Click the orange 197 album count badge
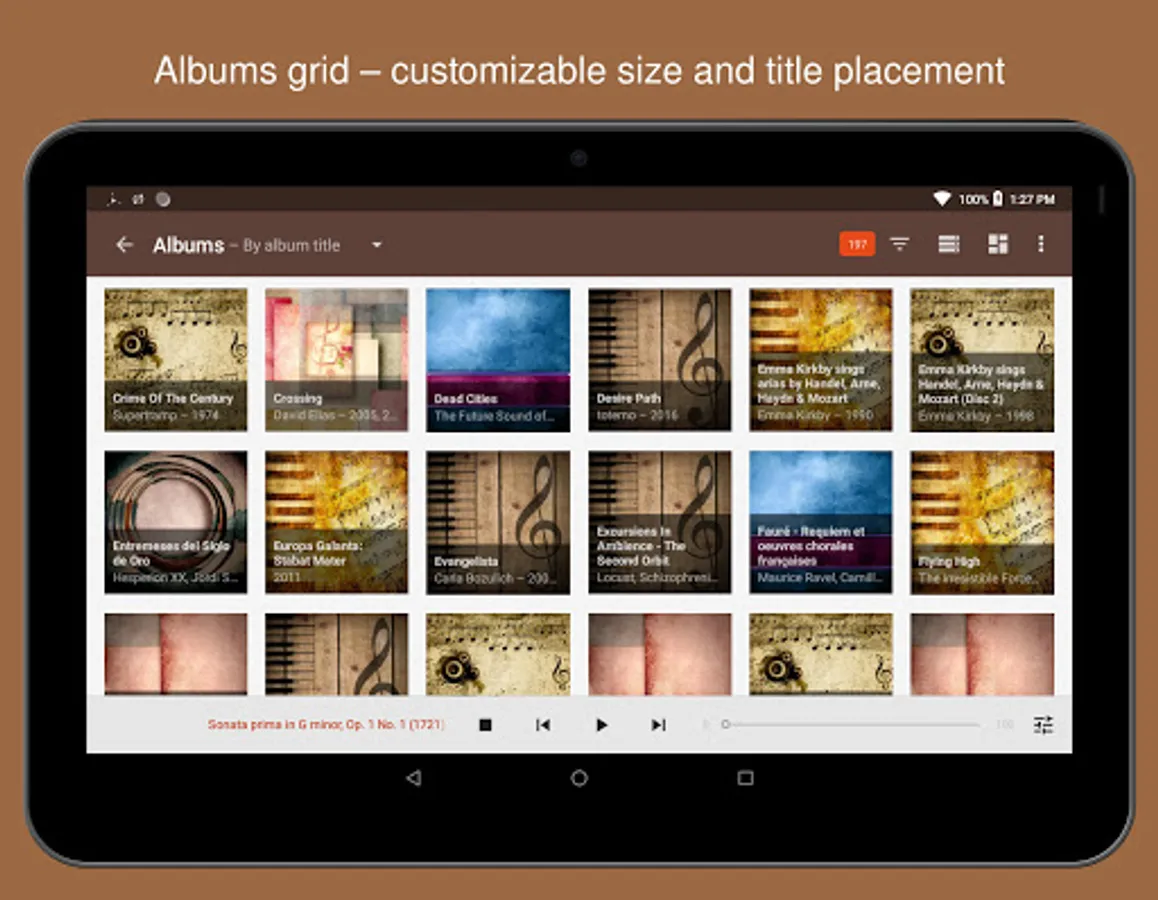1158x900 pixels. click(x=857, y=244)
